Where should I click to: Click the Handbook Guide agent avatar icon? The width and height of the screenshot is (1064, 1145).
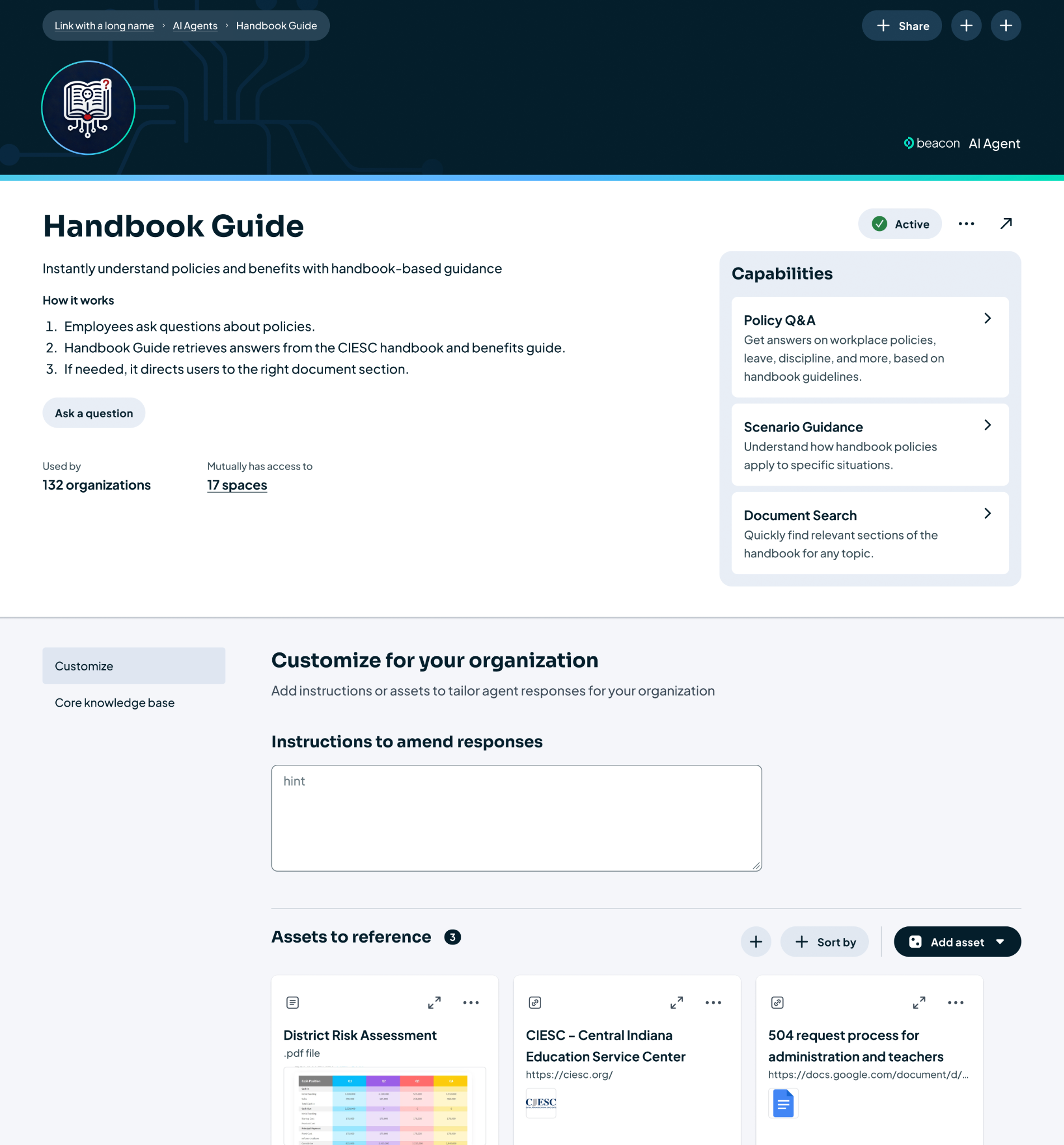coord(88,108)
